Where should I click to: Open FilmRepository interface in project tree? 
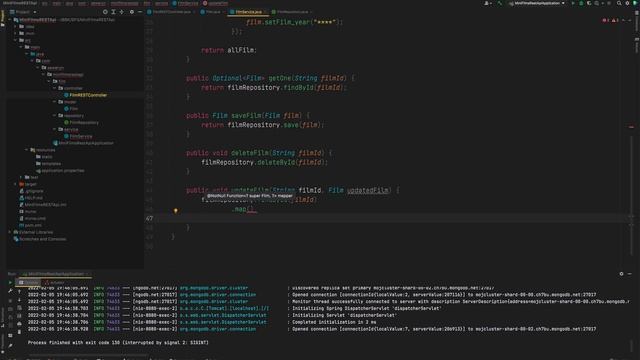coord(81,122)
